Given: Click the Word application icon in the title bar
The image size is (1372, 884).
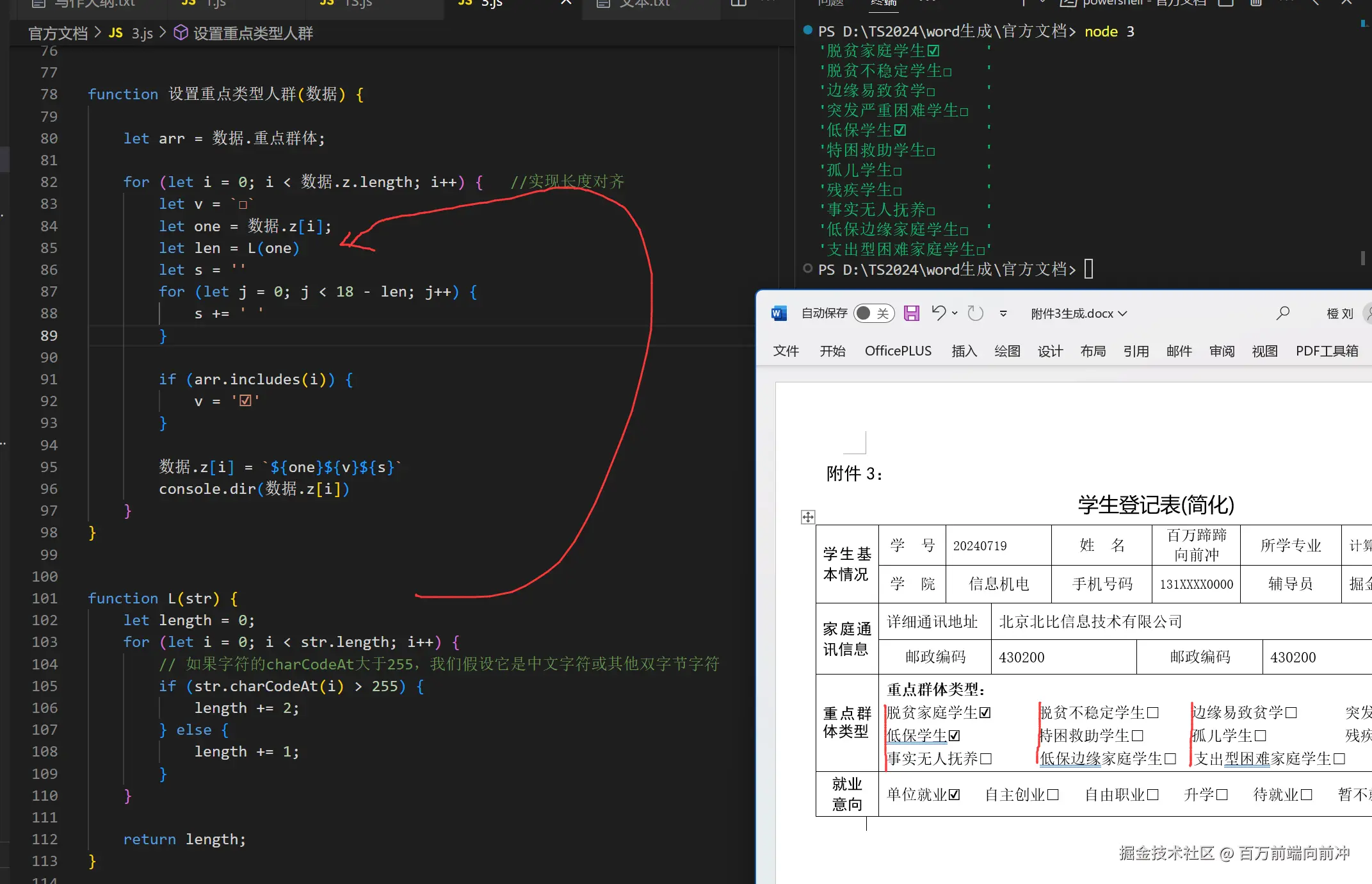Looking at the screenshot, I should pyautogui.click(x=779, y=313).
